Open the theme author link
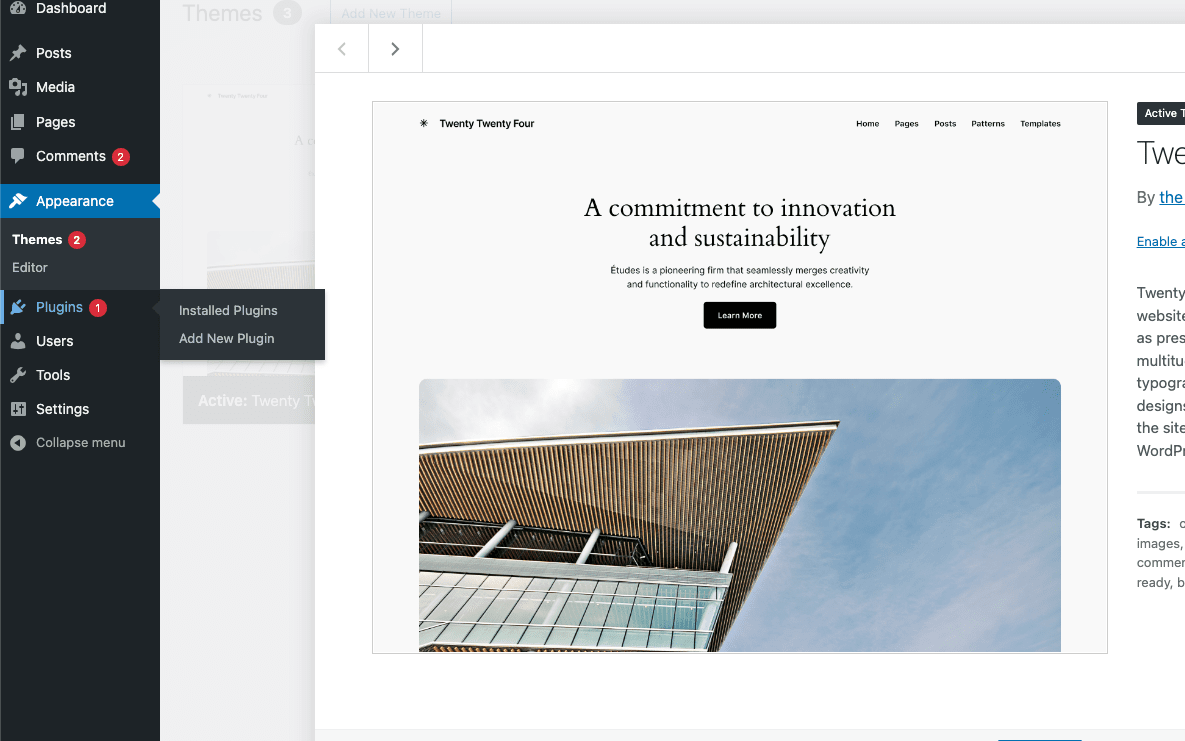The width and height of the screenshot is (1185, 741). tap(1172, 197)
